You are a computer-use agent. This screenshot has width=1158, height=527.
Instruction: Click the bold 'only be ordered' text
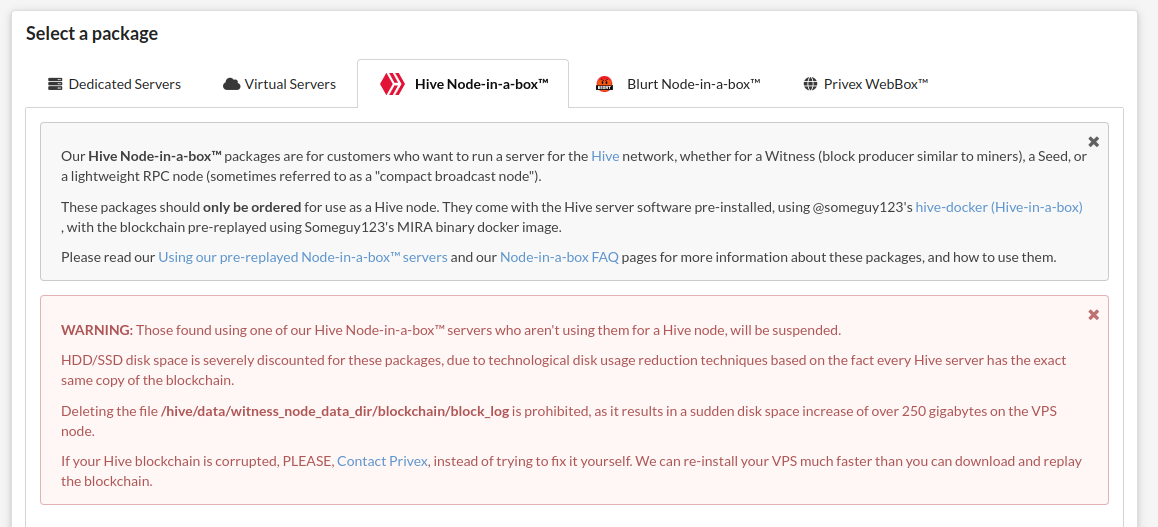(252, 207)
